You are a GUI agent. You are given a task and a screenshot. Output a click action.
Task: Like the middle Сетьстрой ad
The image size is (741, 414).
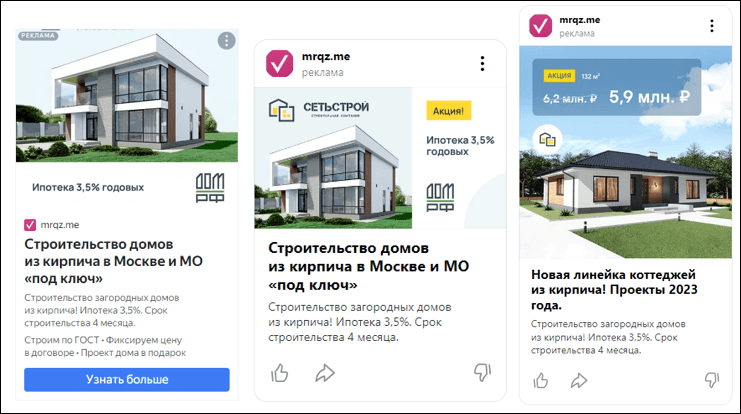pyautogui.click(x=279, y=373)
